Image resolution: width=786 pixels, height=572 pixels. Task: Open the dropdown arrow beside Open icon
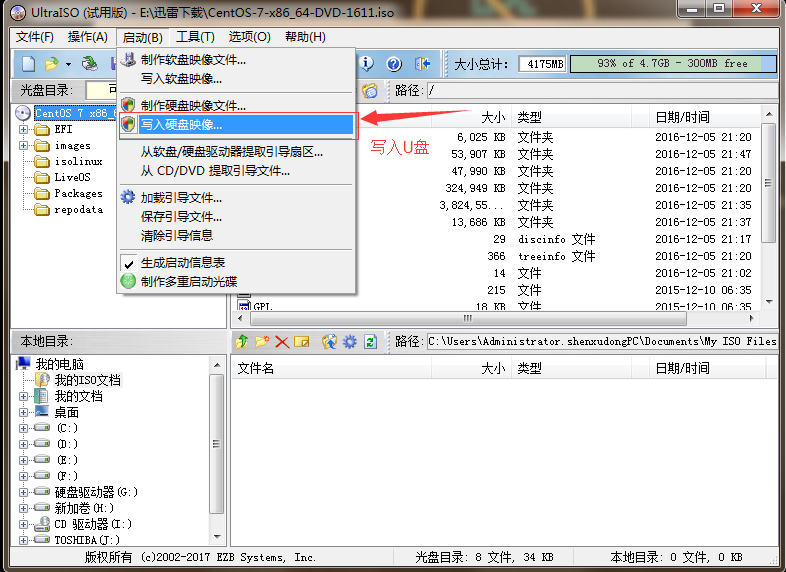(68, 64)
